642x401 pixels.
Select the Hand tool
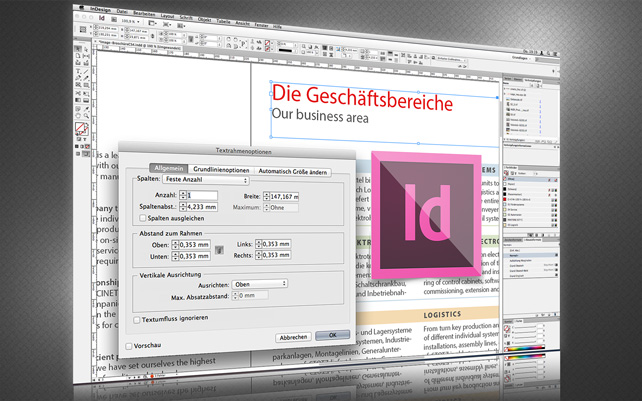coord(78,116)
